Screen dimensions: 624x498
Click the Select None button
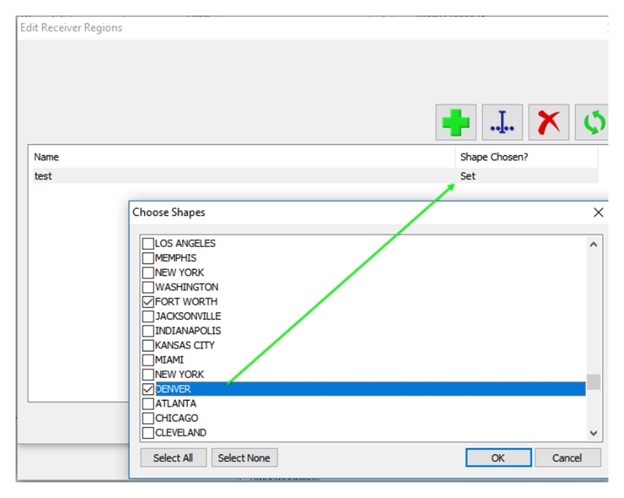(x=244, y=458)
